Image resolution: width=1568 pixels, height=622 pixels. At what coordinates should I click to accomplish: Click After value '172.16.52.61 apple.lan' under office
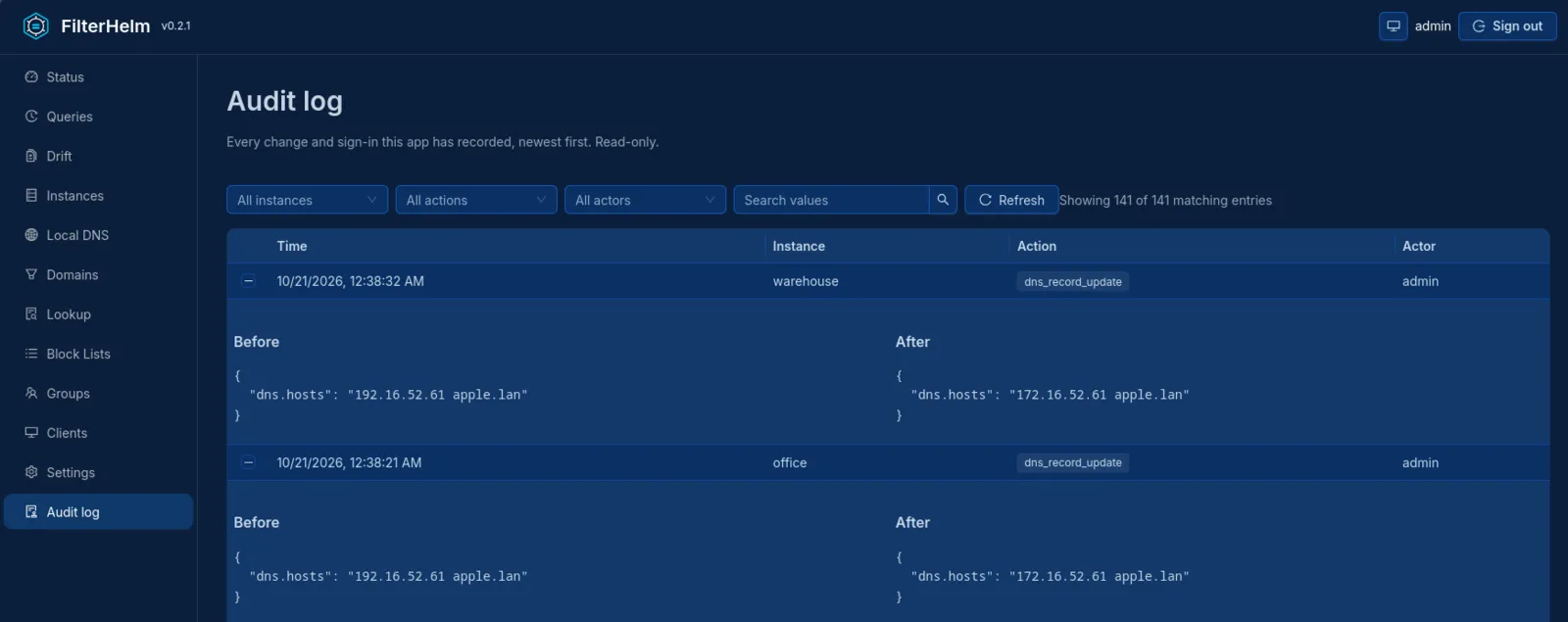1099,576
